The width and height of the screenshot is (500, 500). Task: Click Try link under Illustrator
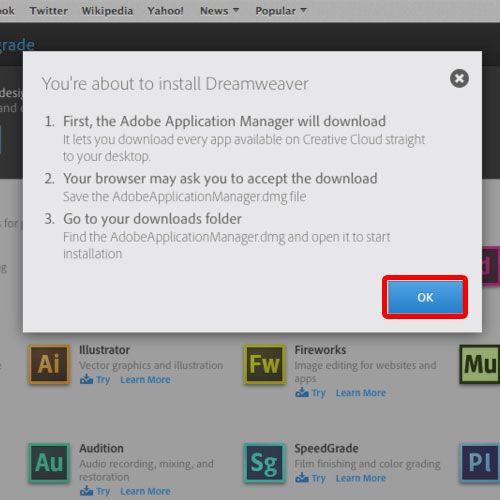coord(95,379)
